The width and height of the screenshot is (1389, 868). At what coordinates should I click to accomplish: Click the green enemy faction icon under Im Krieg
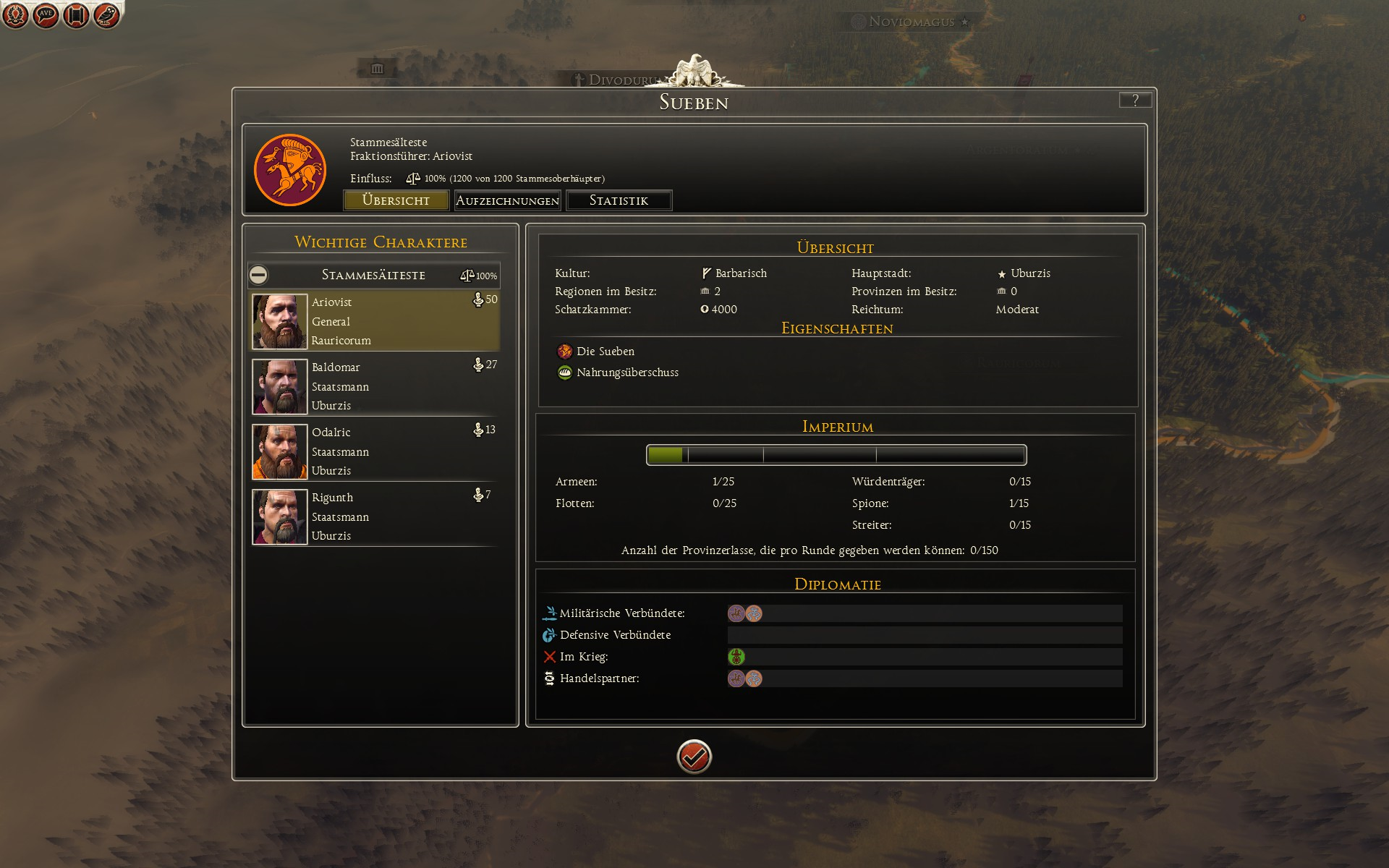tap(736, 657)
